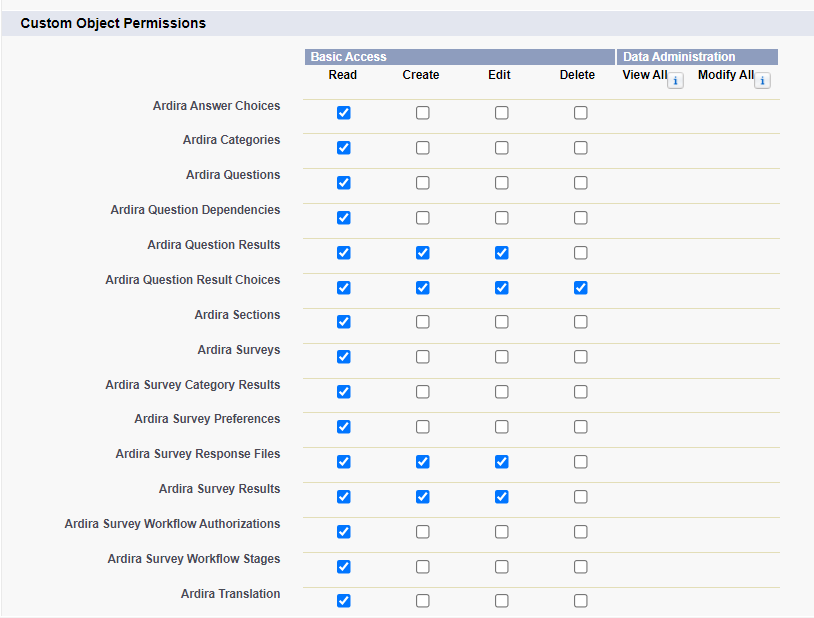814x618 pixels.
Task: Disable Edit permission for Ardira Survey Results
Action: pos(501,497)
